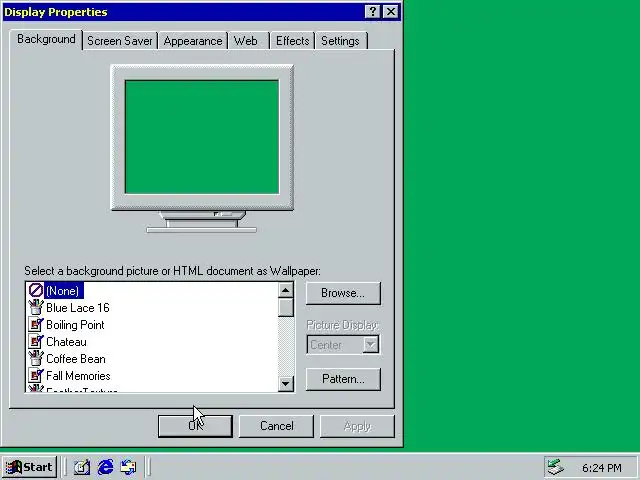The width and height of the screenshot is (640, 480).
Task: Click the wallpaper list scroll down arrow
Action: tap(286, 384)
